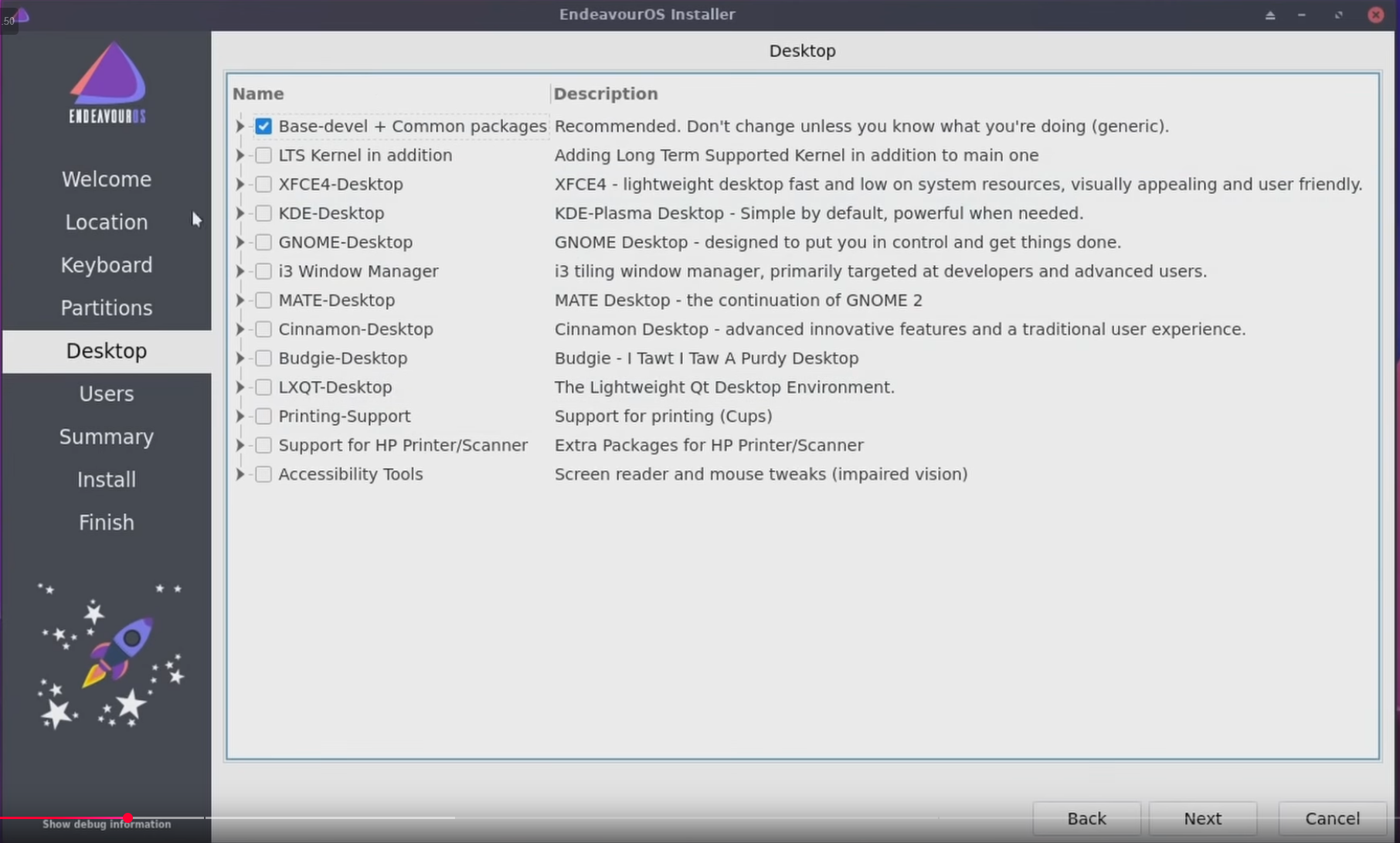The height and width of the screenshot is (843, 1400).
Task: Restore the window size using titlebar icon
Action: 1338,15
